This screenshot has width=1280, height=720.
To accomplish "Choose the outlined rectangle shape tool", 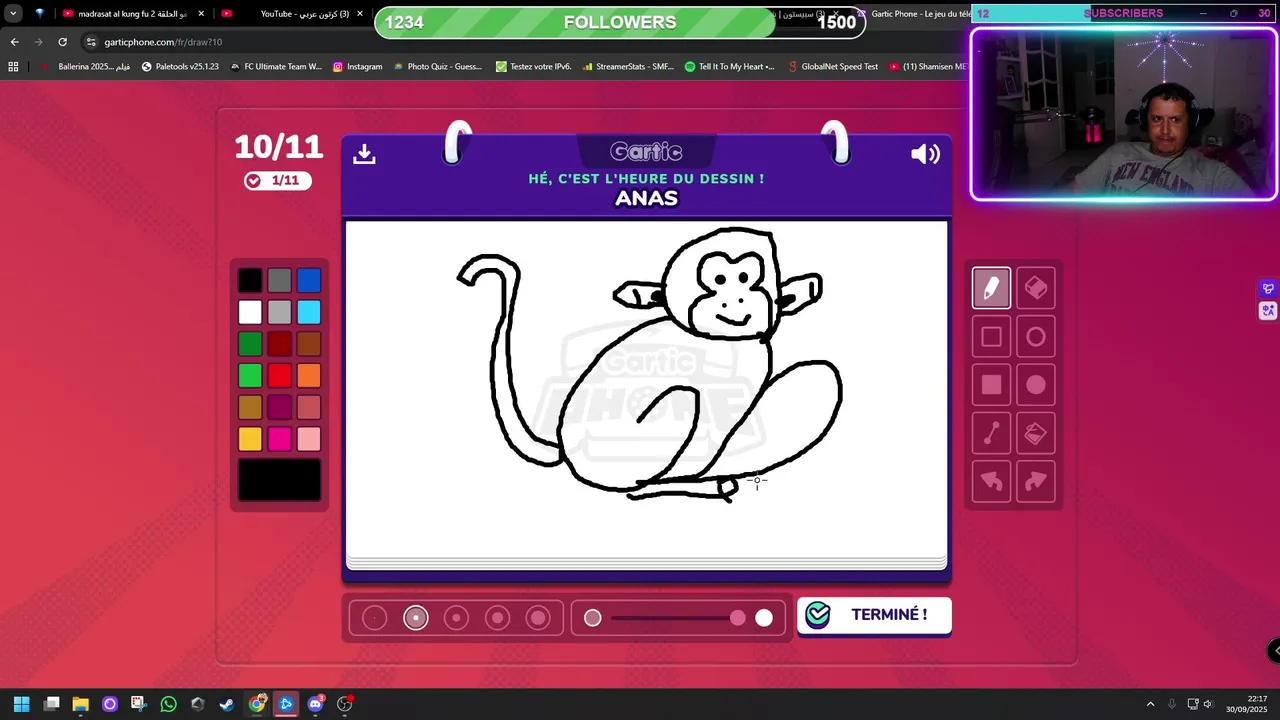I will pyautogui.click(x=991, y=337).
